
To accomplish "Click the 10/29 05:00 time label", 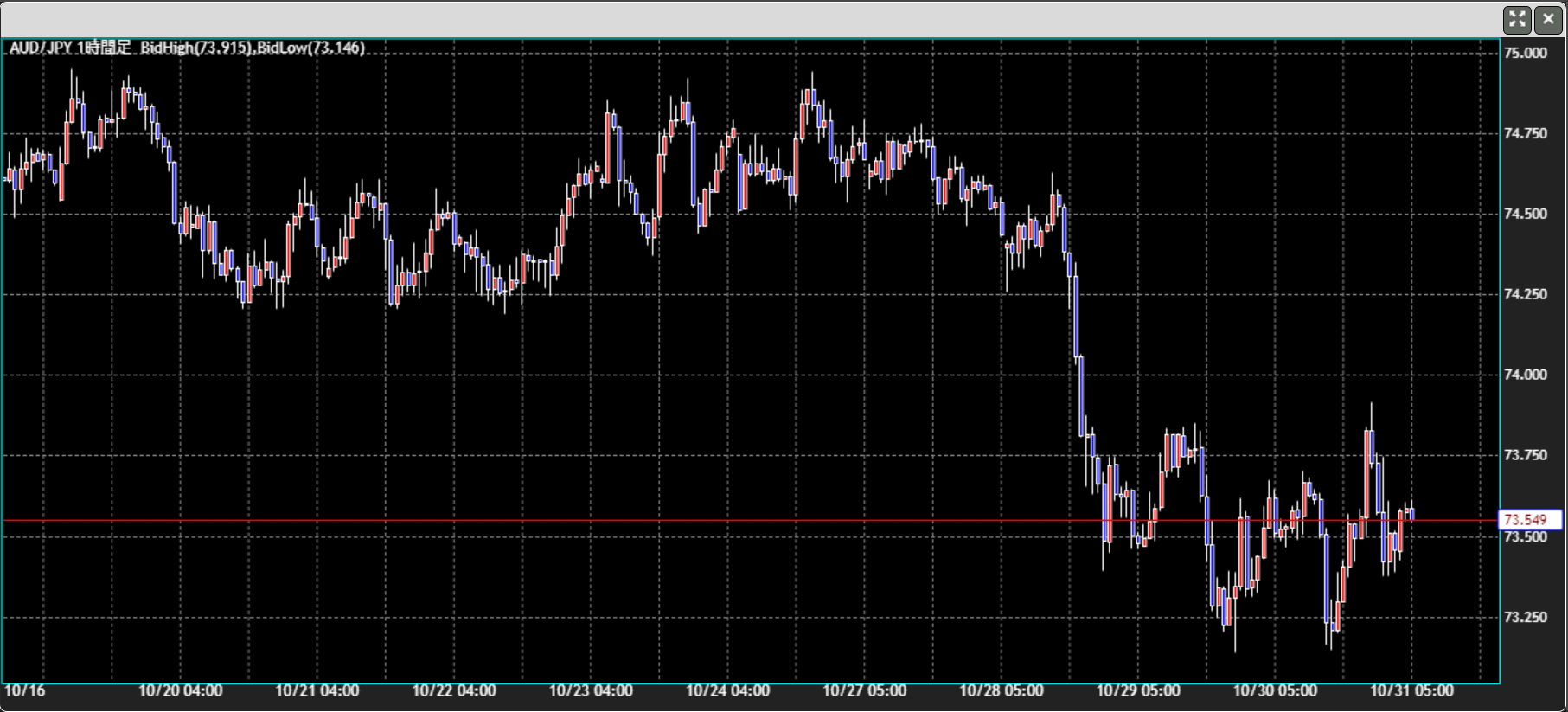I will [1138, 691].
